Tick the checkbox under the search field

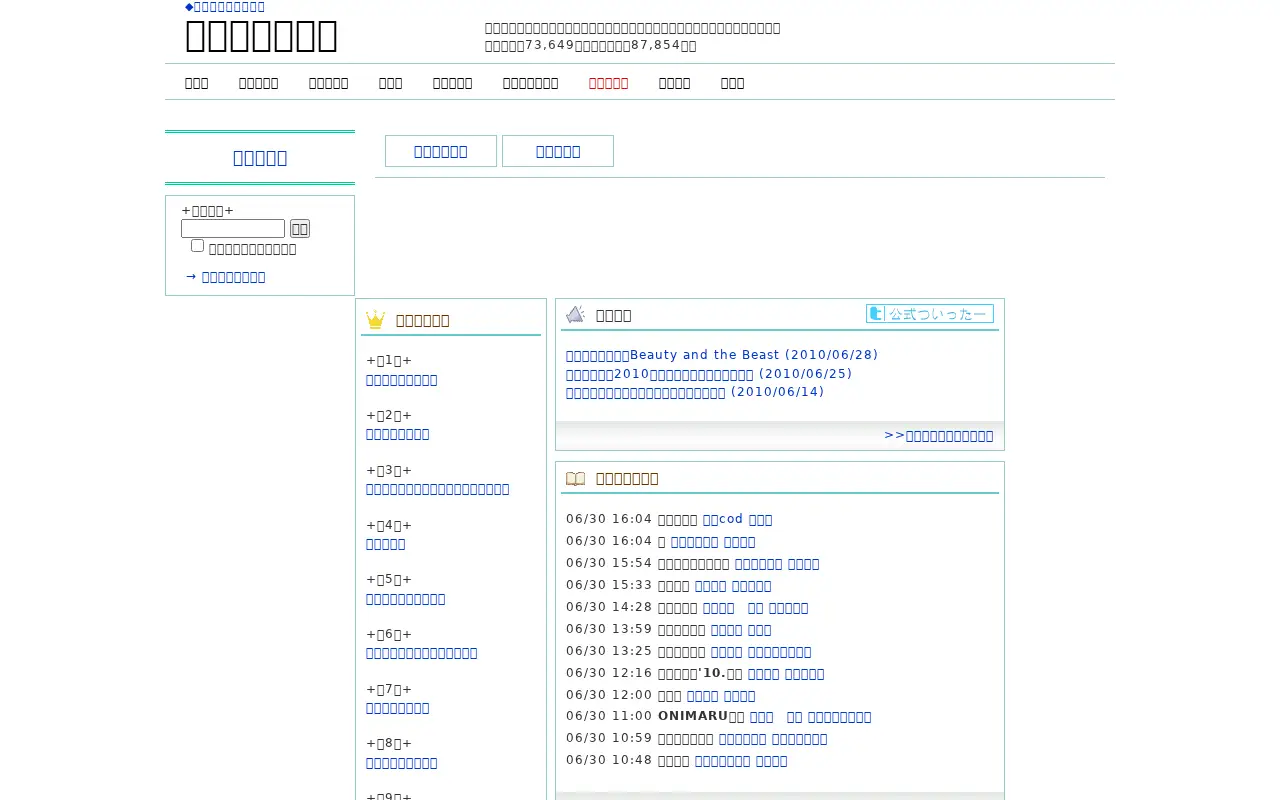(197, 246)
